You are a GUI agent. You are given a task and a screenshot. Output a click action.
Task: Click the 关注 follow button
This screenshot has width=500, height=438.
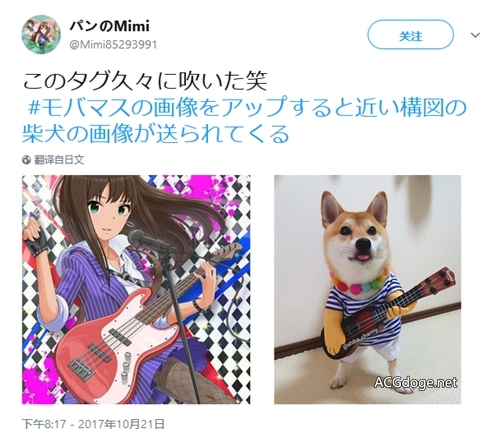(410, 35)
